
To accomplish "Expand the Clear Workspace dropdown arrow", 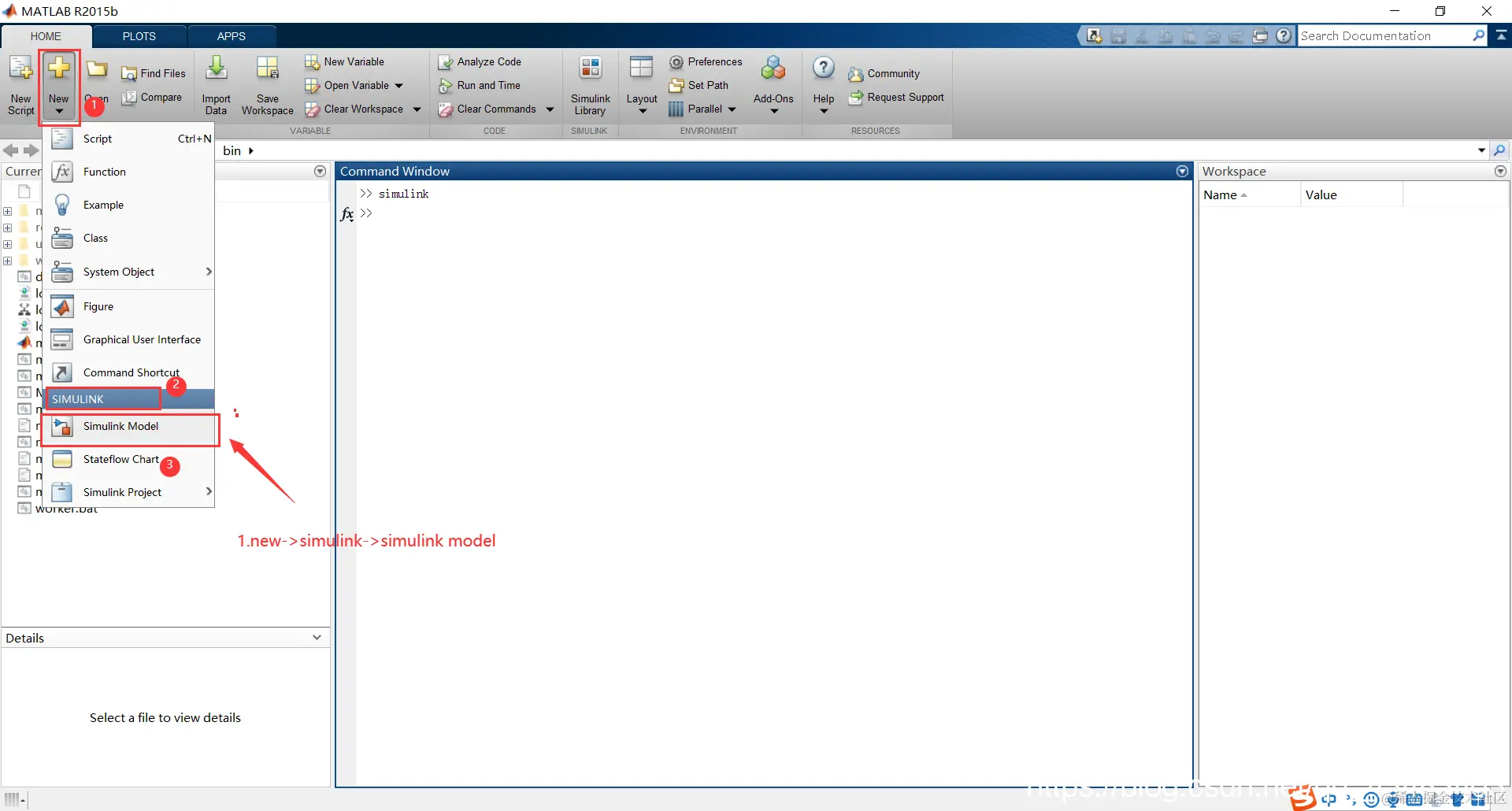I will [417, 109].
